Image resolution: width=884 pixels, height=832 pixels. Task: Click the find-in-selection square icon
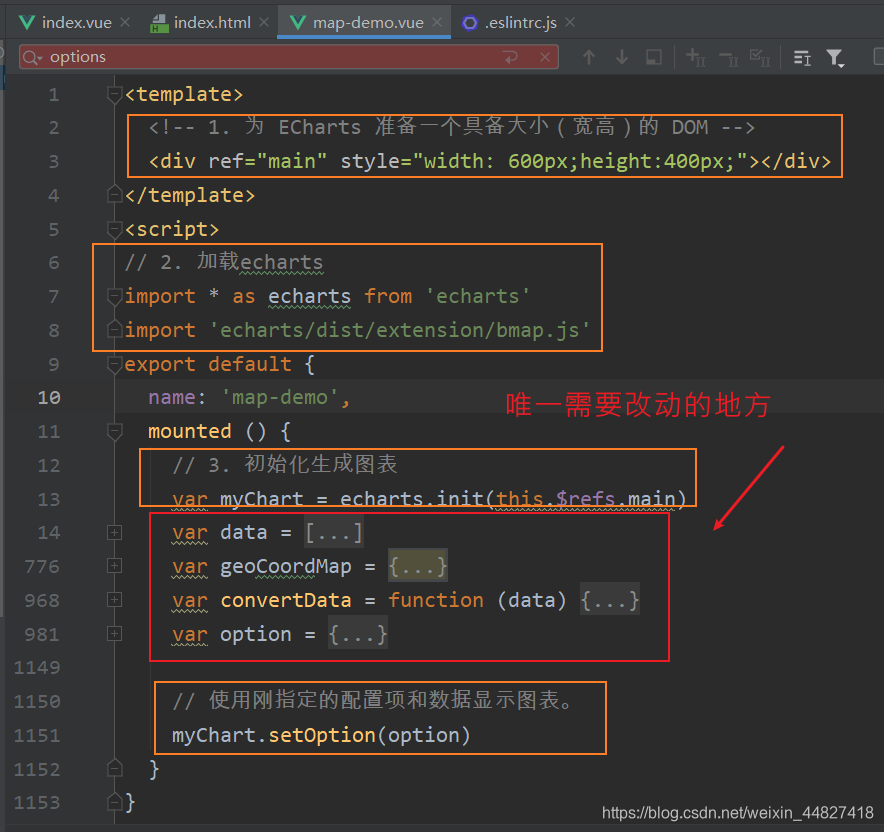coord(654,57)
